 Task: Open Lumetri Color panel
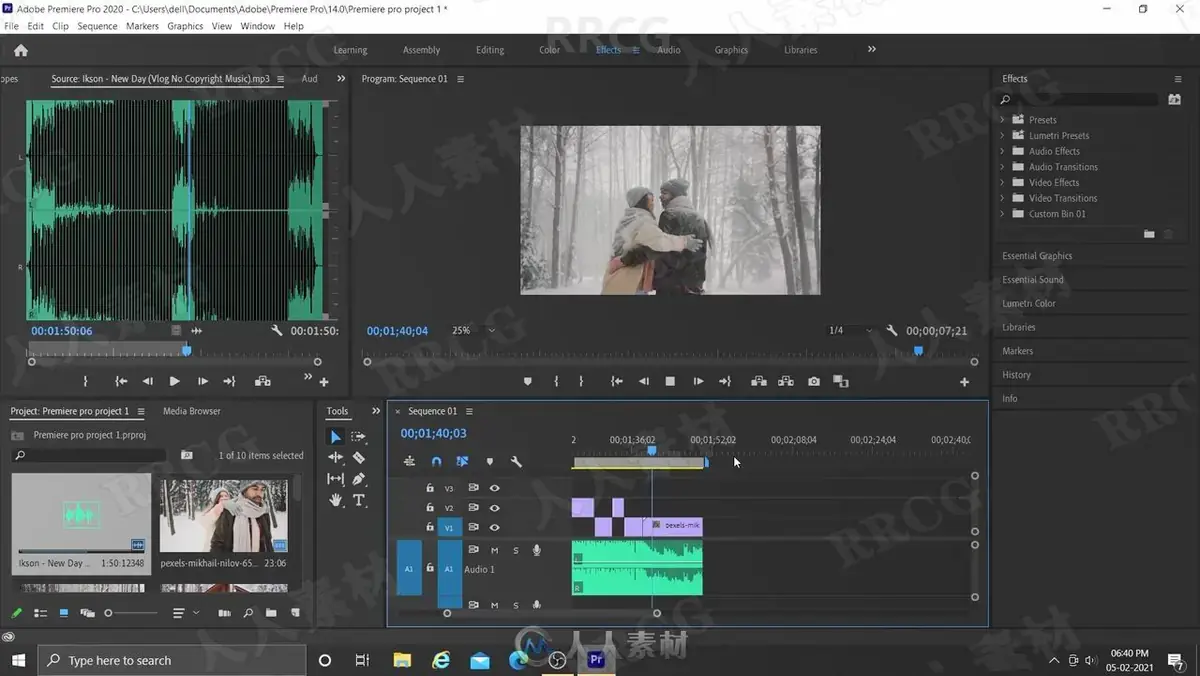pyautogui.click(x=1029, y=304)
